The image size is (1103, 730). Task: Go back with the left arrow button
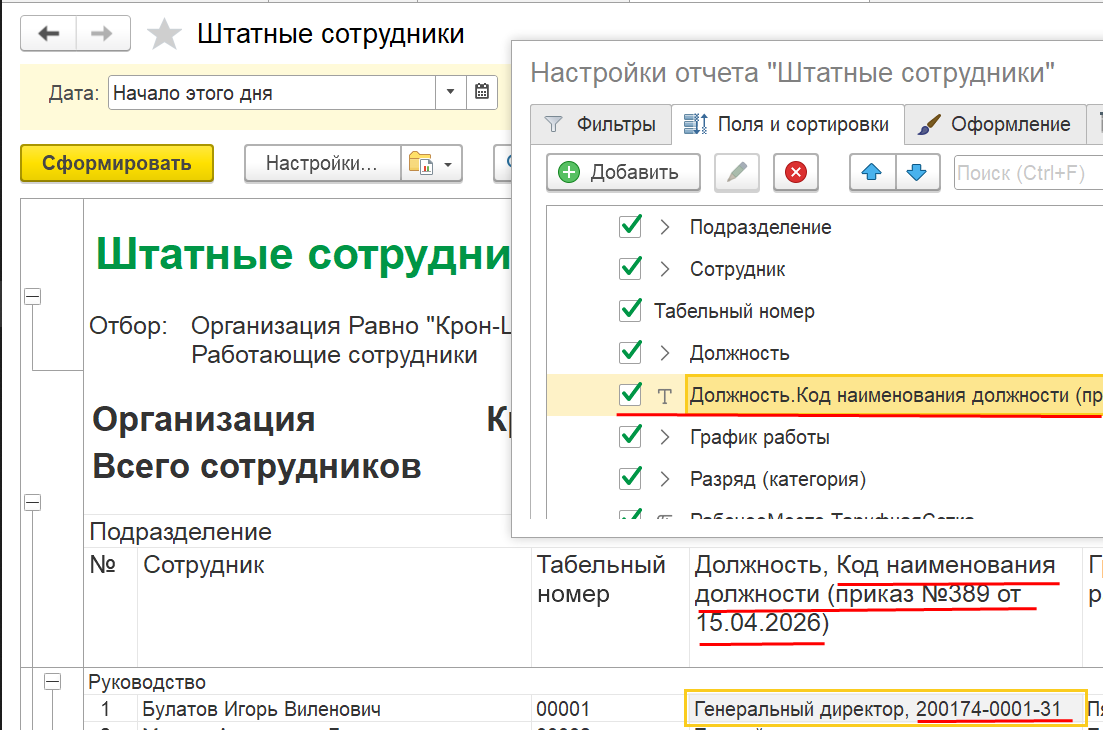(x=49, y=33)
